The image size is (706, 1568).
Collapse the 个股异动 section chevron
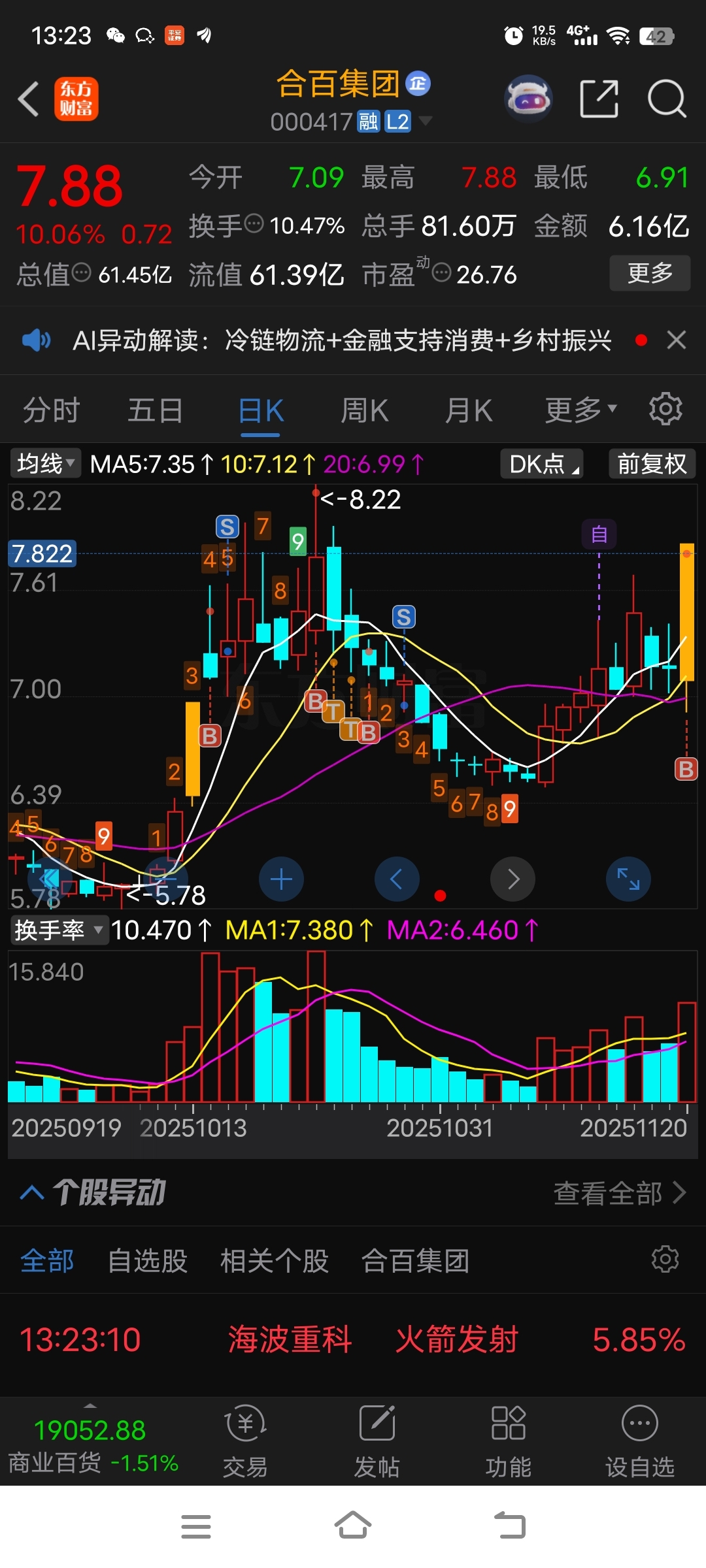coord(32,1193)
